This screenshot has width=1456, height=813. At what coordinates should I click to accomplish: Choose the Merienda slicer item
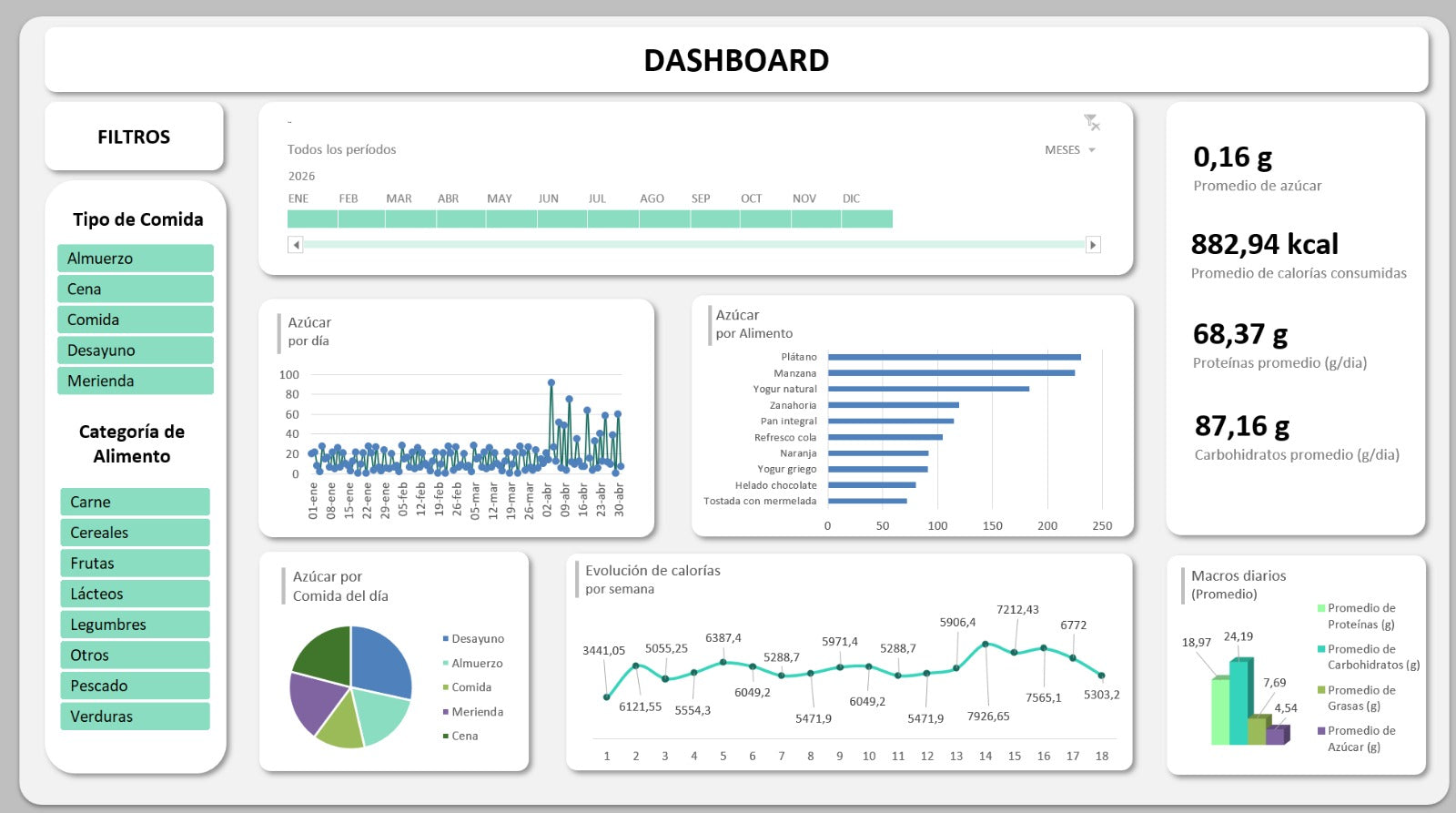[135, 381]
